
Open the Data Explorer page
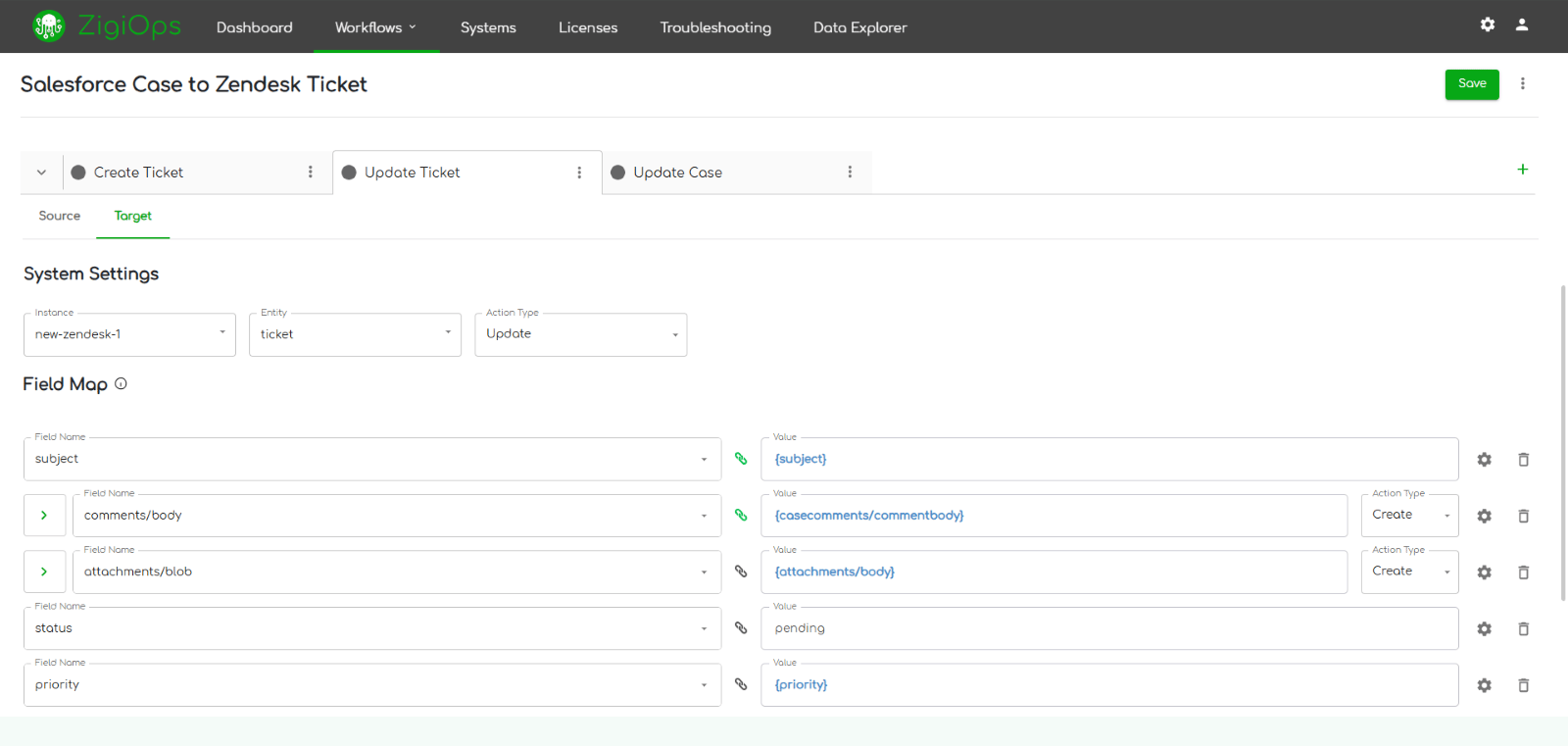point(860,27)
